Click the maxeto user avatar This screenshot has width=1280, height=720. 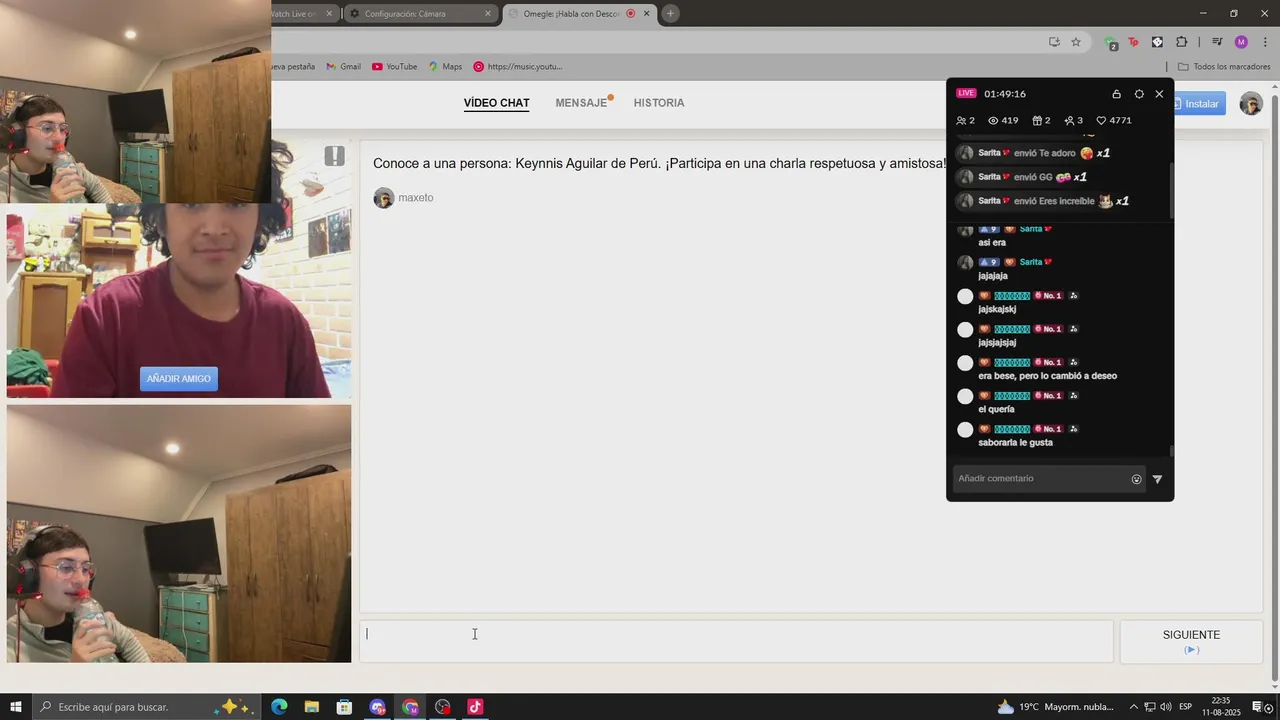point(384,198)
